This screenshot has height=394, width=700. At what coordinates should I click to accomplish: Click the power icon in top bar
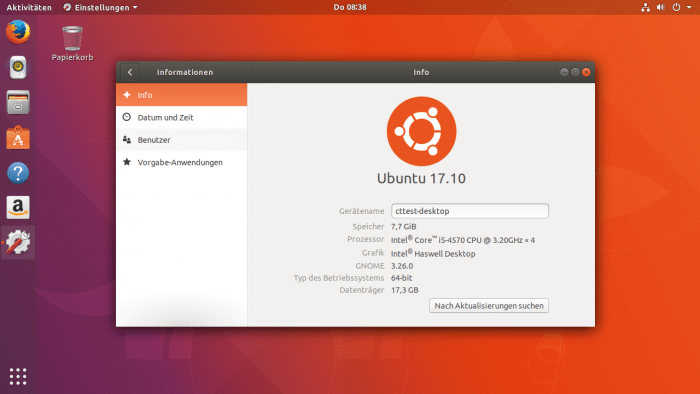click(676, 7)
